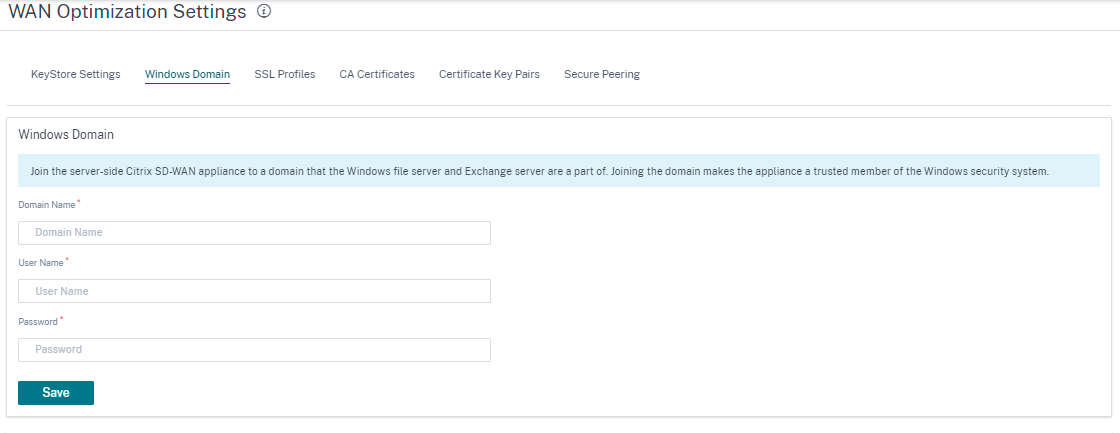Click the WAN Optimization Settings page title
Viewport: 1120px width, 433px height.
[127, 11]
